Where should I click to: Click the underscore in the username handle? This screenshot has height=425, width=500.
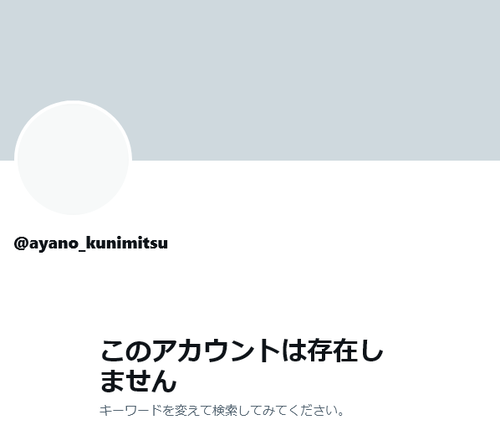click(x=82, y=250)
